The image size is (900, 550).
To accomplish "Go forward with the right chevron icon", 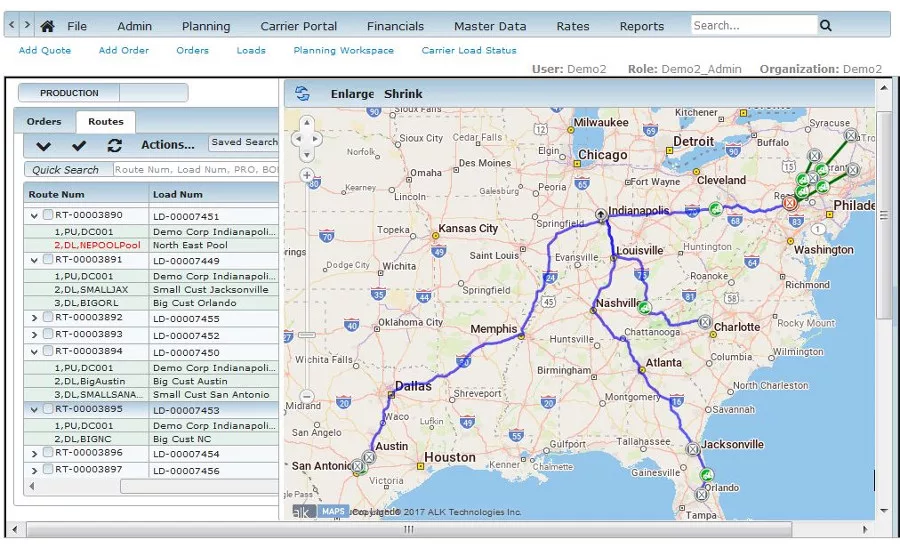I will pos(27,25).
